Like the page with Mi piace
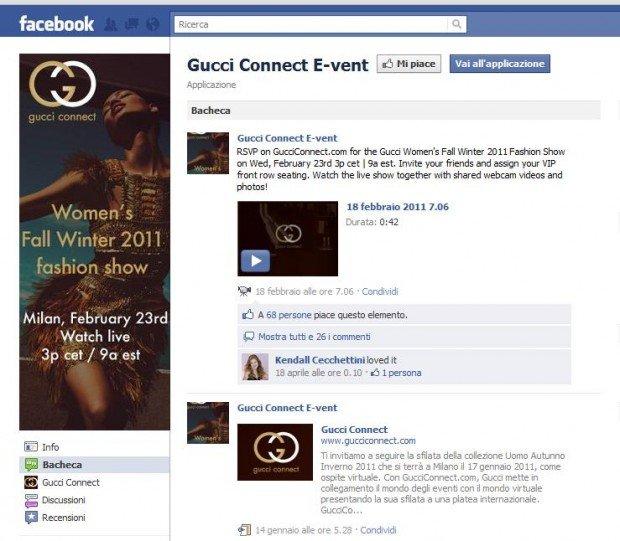The height and width of the screenshot is (541, 620). tap(409, 64)
